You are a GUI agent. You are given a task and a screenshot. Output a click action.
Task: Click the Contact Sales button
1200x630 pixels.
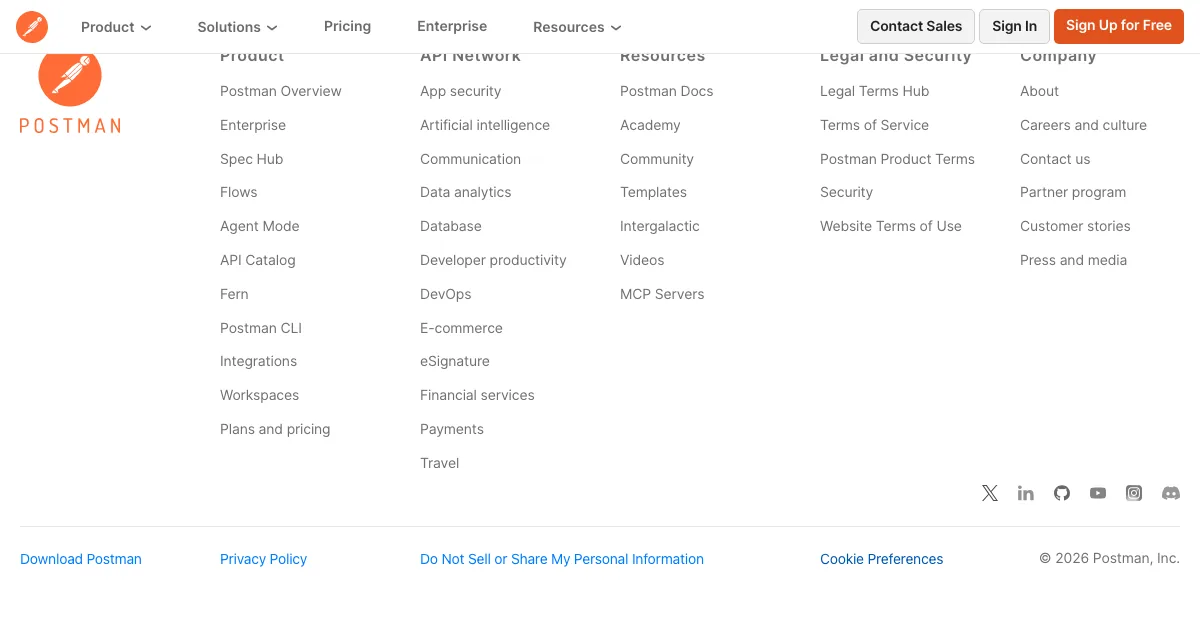click(915, 26)
